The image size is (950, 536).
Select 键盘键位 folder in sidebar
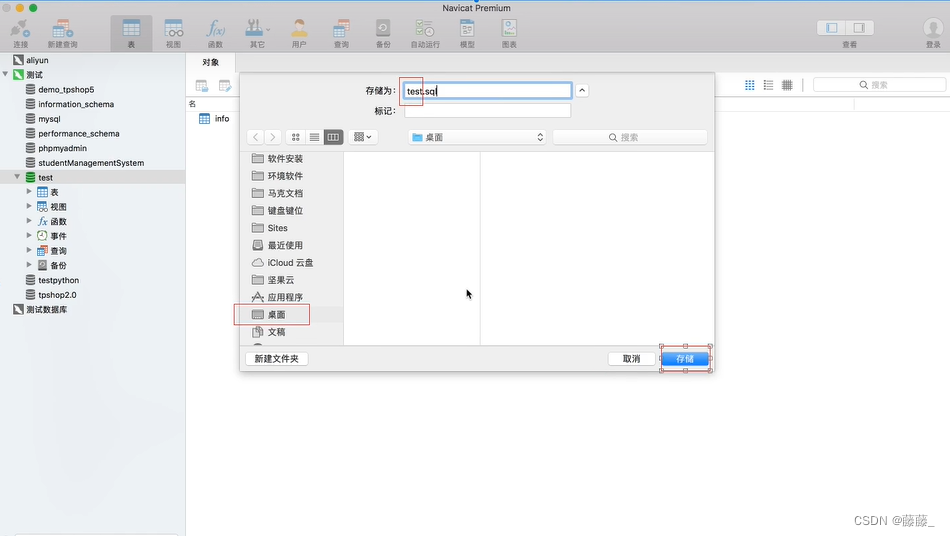(x=285, y=210)
